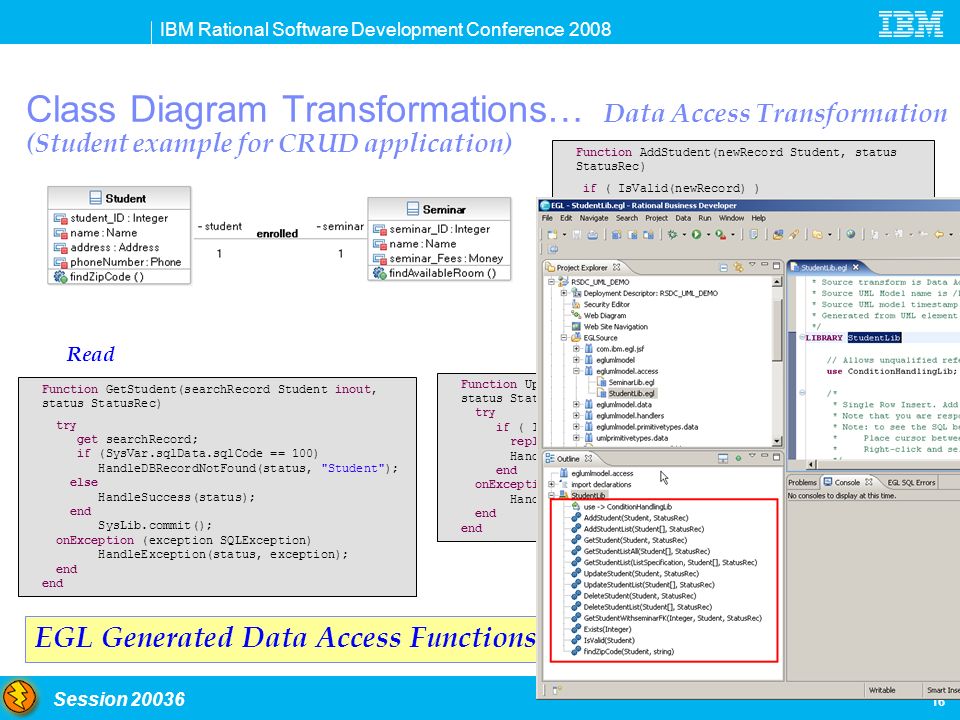Open the New wizard dropdown arrow

pyautogui.click(x=563, y=234)
